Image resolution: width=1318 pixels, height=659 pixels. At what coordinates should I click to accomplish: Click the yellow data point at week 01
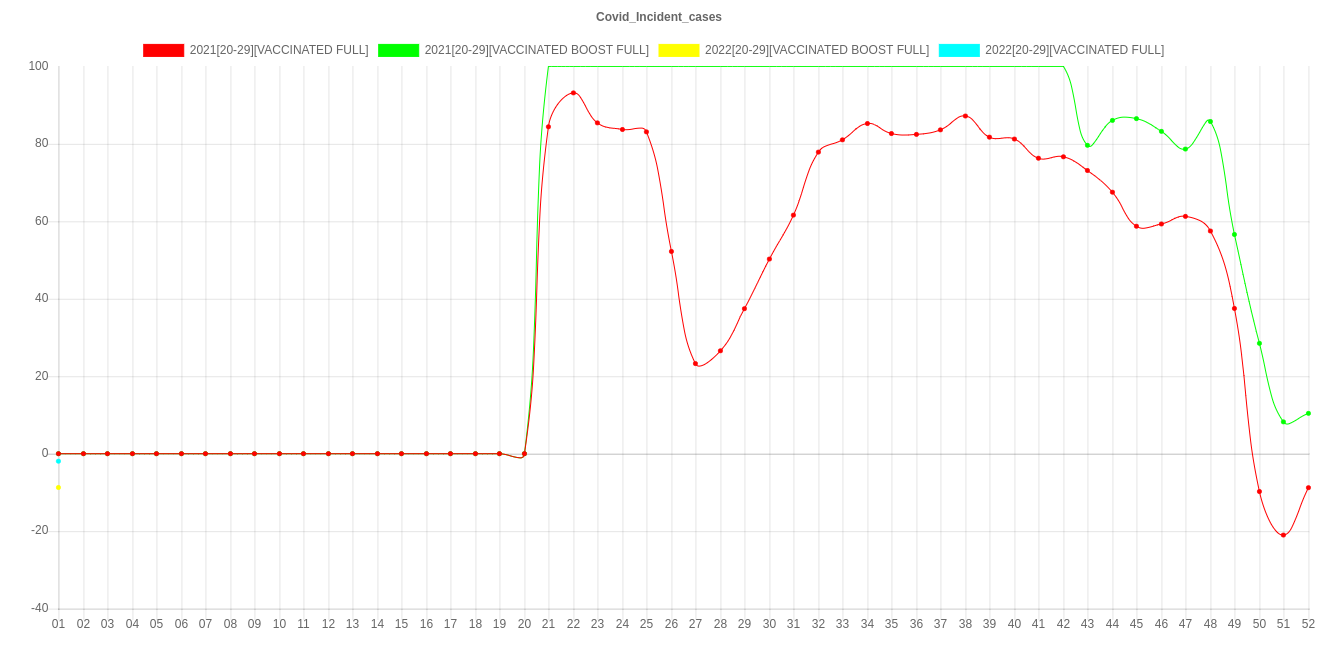58,487
